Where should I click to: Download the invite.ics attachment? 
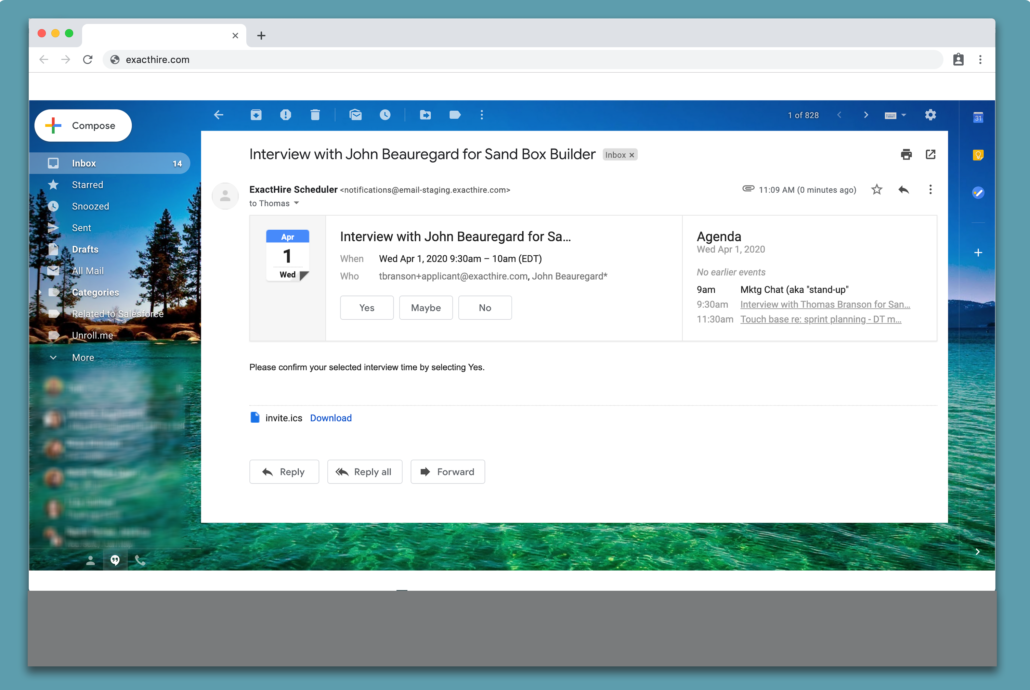pos(330,418)
